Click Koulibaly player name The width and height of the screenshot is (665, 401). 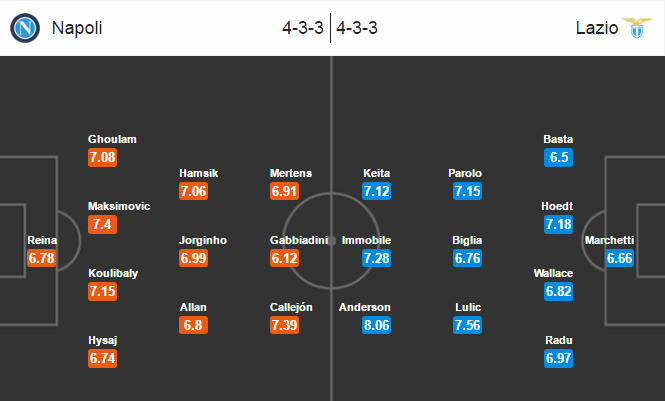pos(113,273)
